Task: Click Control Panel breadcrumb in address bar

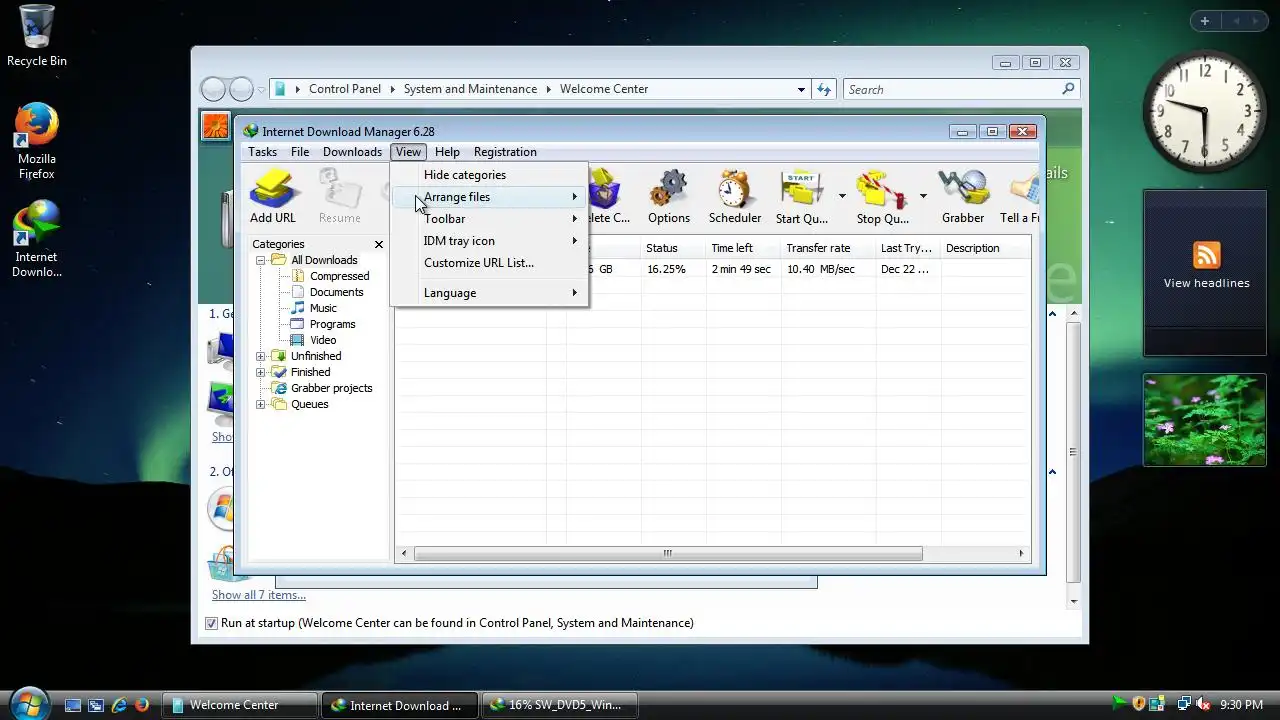Action: pos(345,89)
